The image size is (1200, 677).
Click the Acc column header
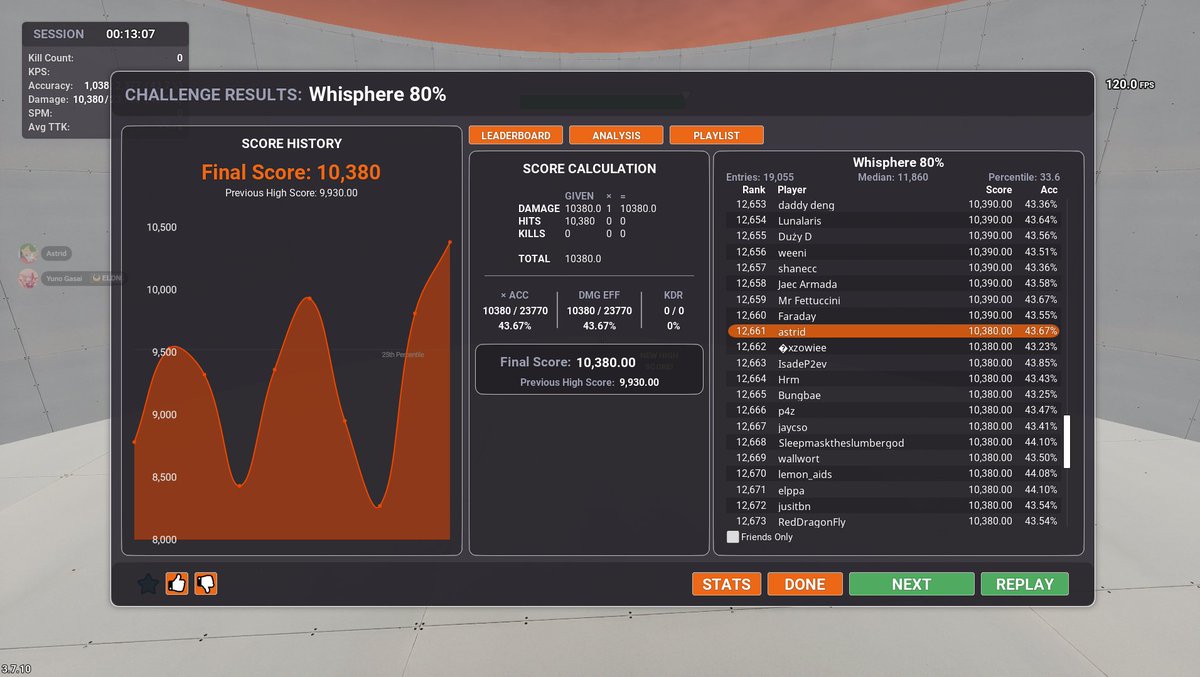[x=1048, y=190]
